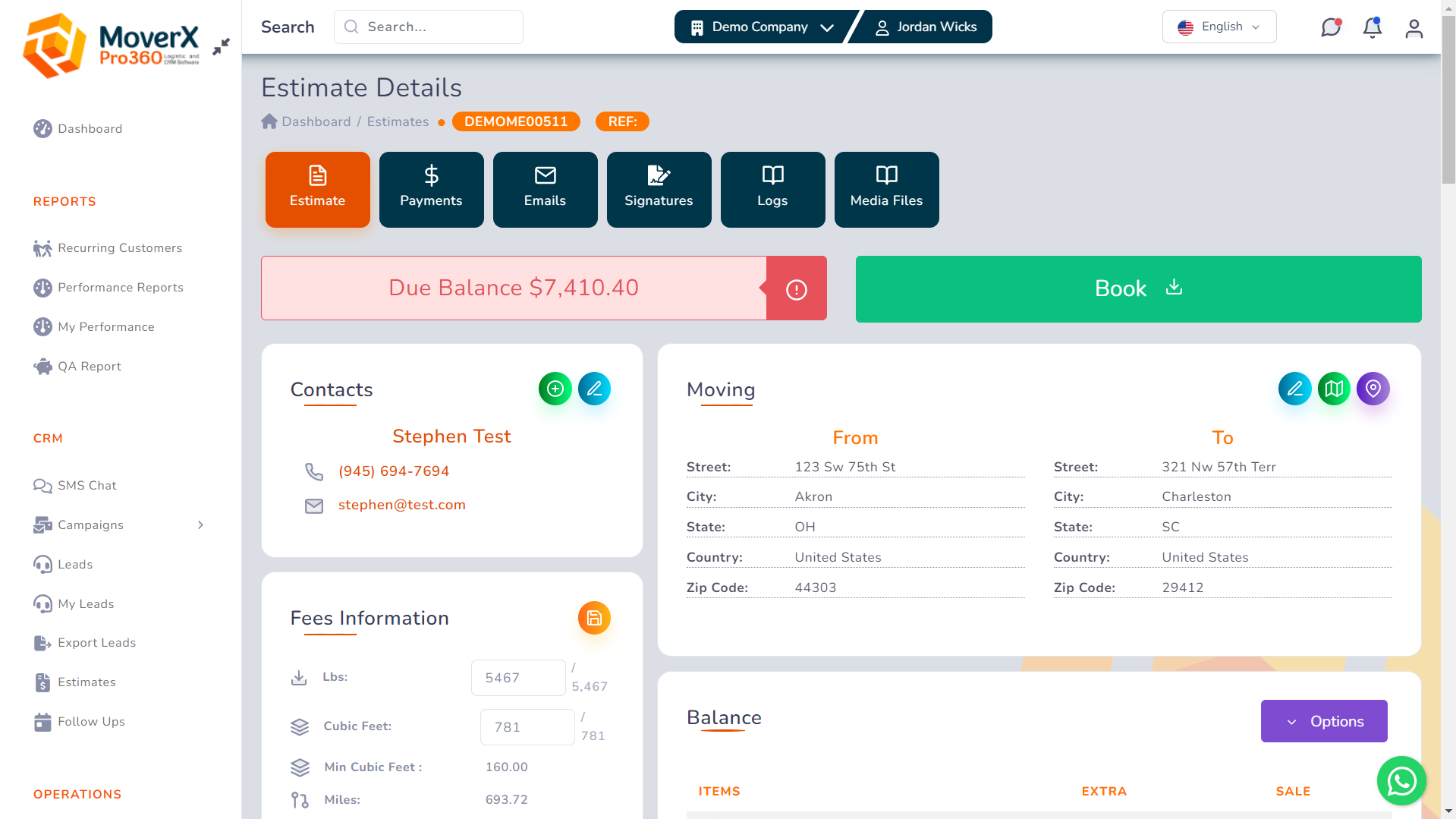
Task: Click the Fees Information save icon
Action: point(594,618)
